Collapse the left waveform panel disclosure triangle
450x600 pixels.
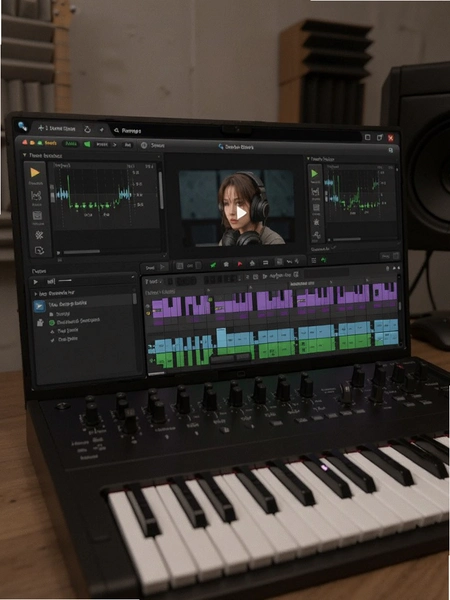24,155
